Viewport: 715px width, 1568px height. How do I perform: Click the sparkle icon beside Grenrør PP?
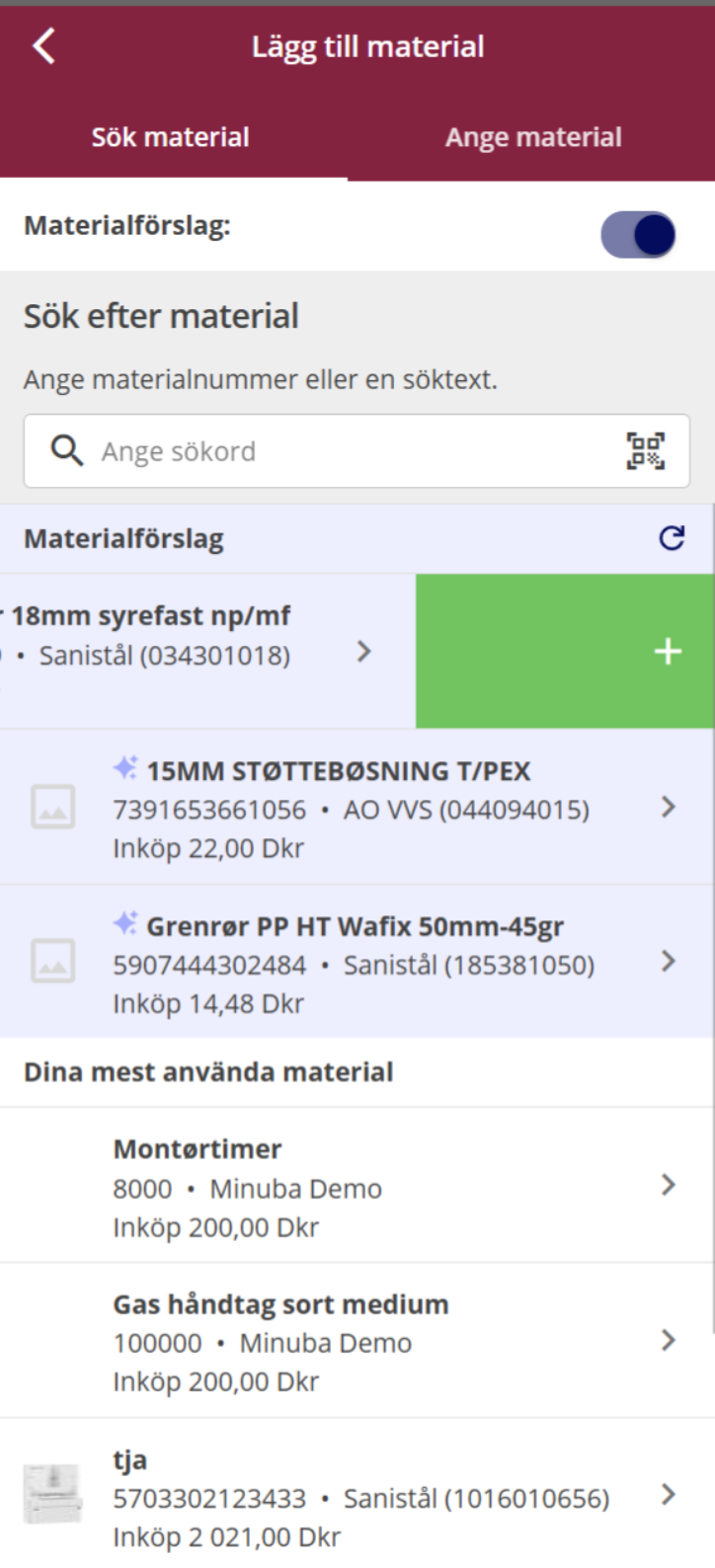click(125, 924)
